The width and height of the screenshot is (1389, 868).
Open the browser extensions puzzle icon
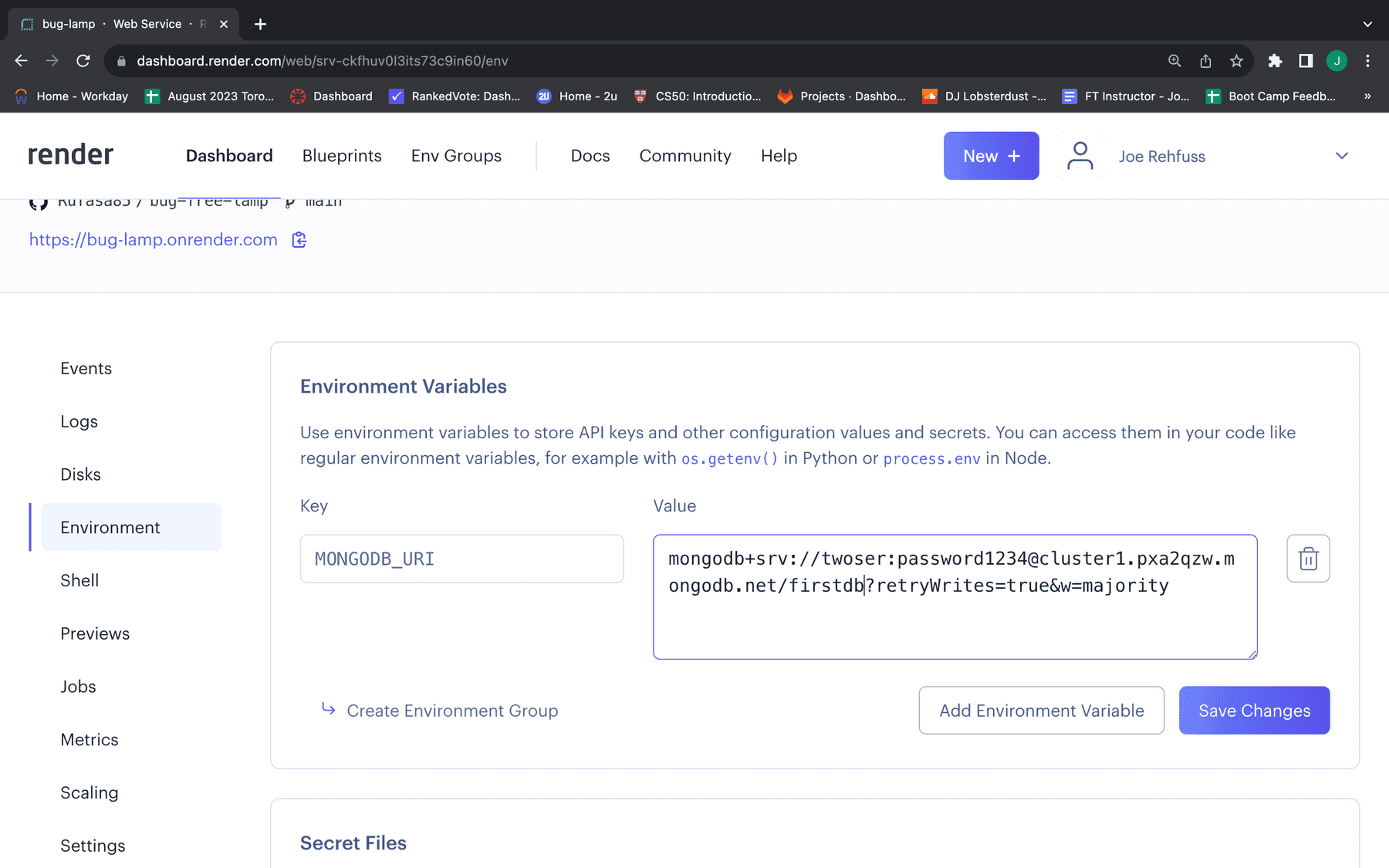[1275, 61]
